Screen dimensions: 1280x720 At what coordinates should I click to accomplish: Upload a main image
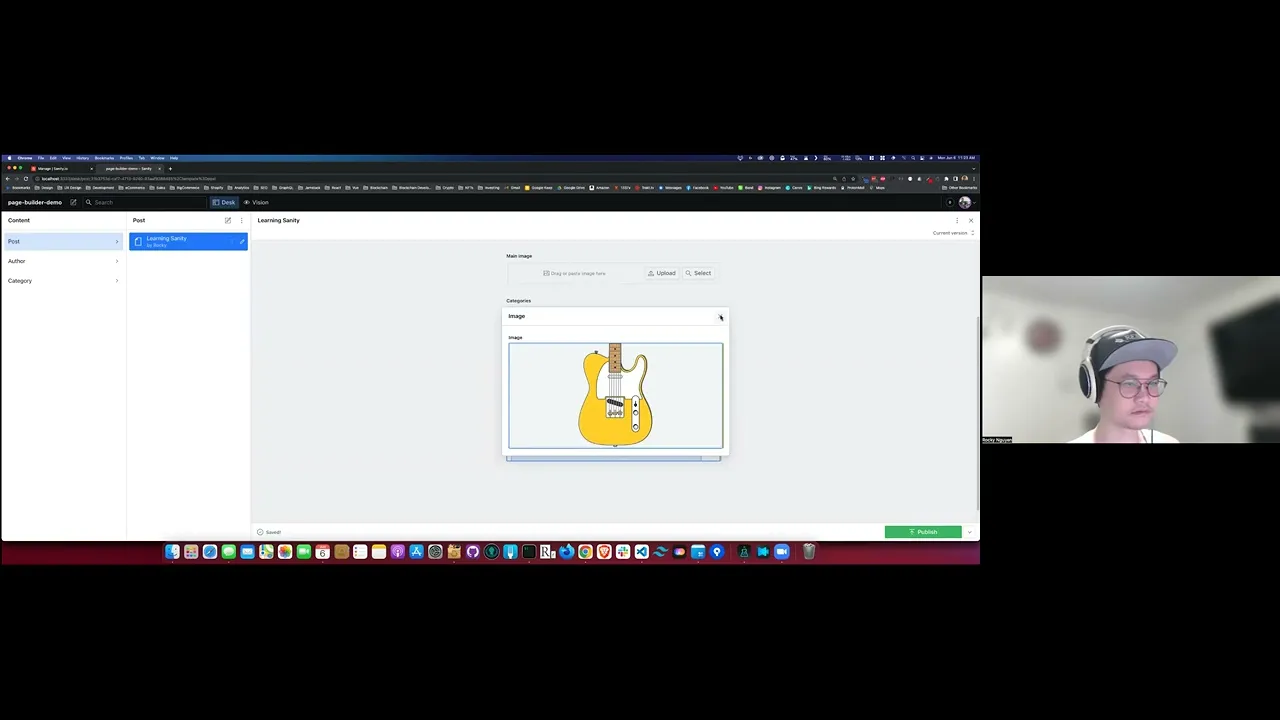661,273
